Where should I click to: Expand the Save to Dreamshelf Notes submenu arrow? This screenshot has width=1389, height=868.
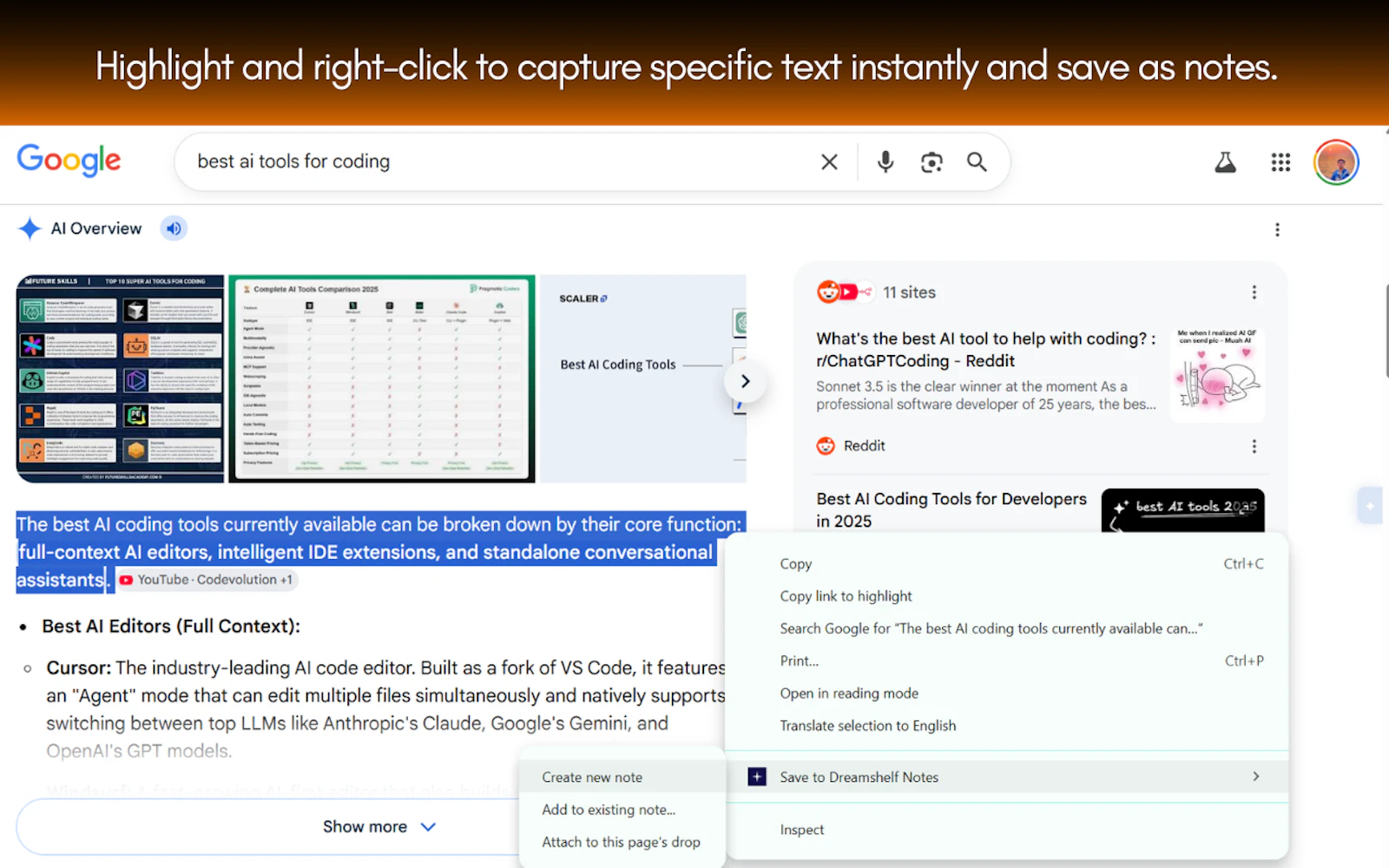tap(1255, 776)
